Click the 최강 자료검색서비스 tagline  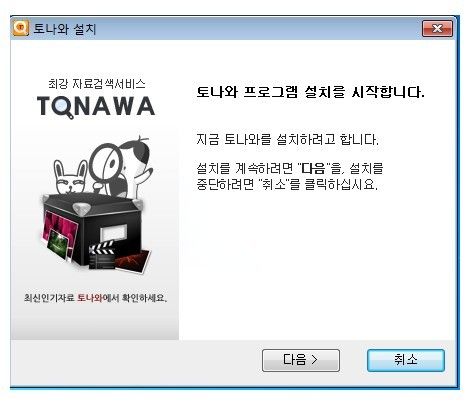[x=97, y=84]
